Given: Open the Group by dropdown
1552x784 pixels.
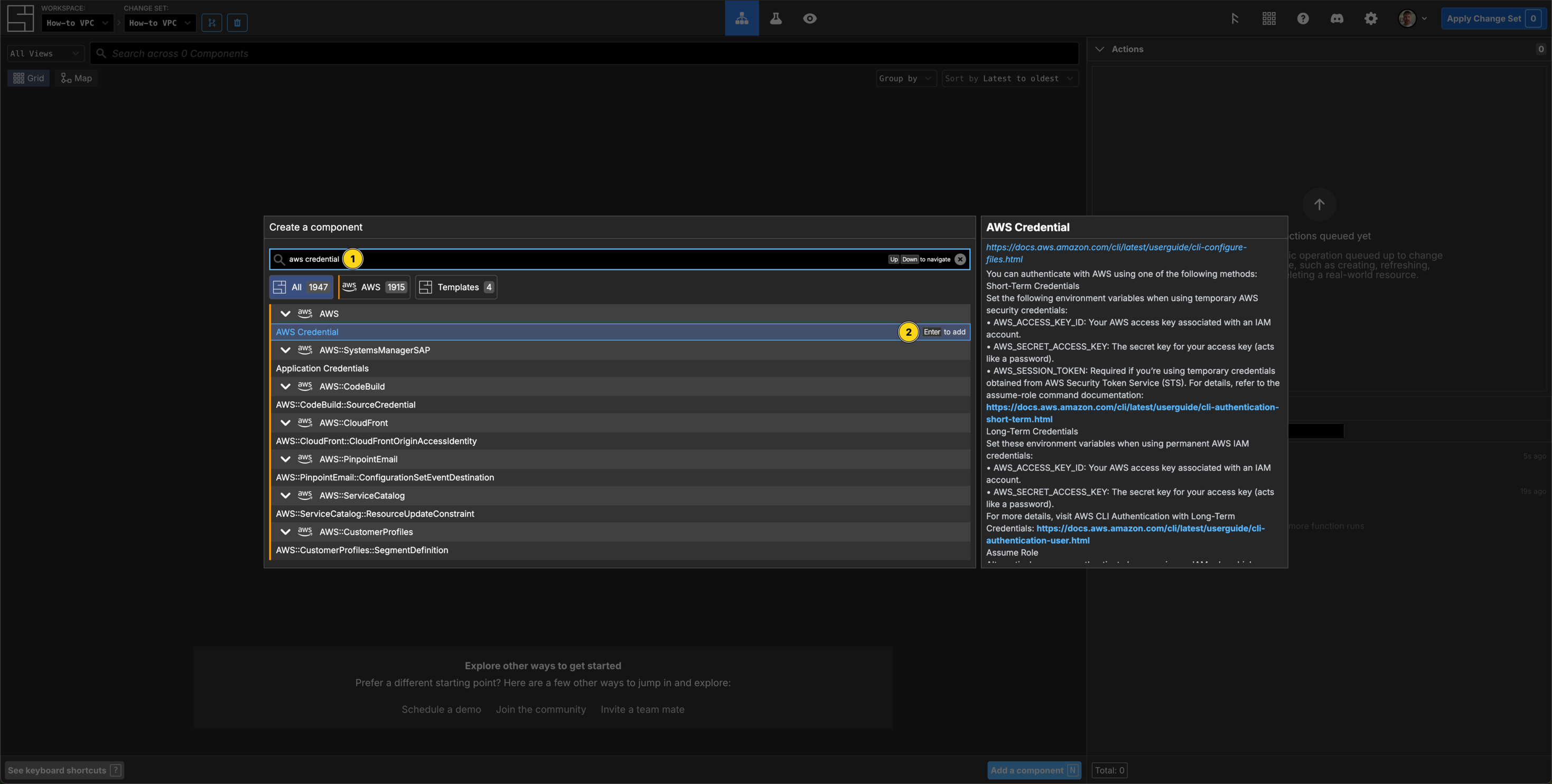Looking at the screenshot, I should [x=906, y=78].
